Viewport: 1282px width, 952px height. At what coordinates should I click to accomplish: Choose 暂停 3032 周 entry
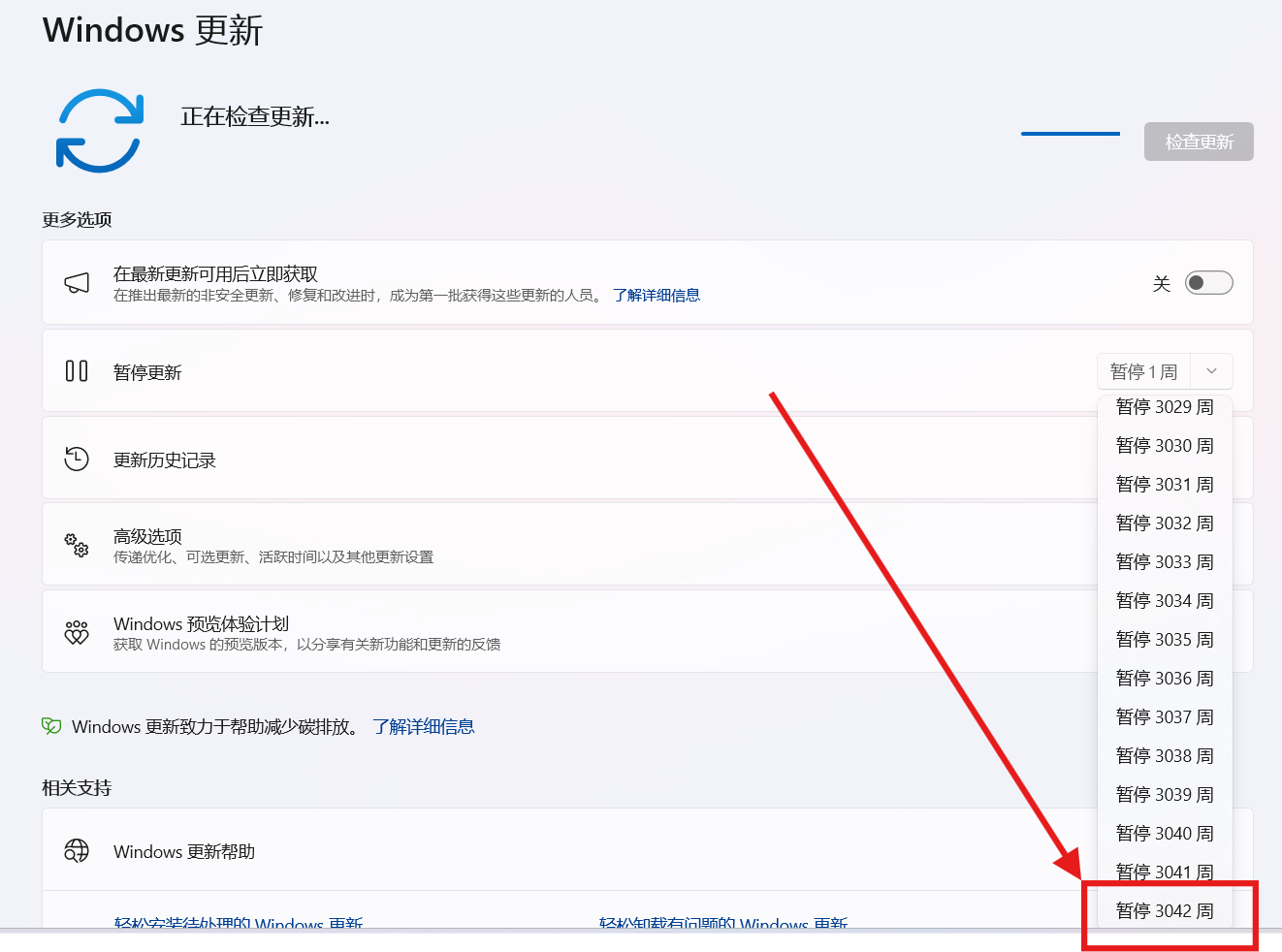1165,524
